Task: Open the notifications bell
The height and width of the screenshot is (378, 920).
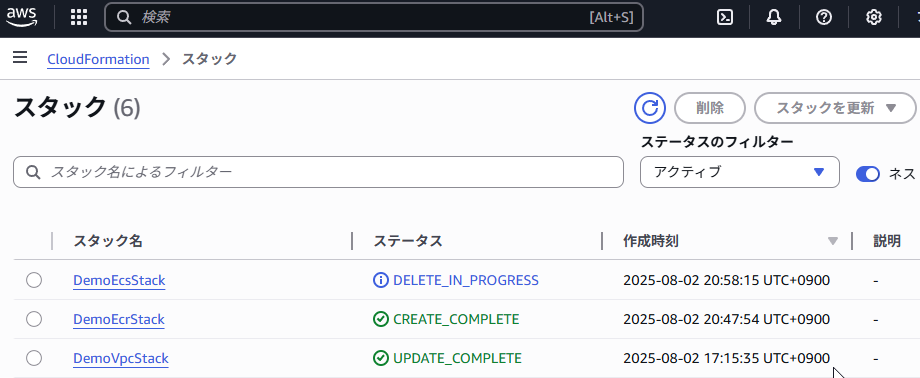Action: (x=774, y=18)
